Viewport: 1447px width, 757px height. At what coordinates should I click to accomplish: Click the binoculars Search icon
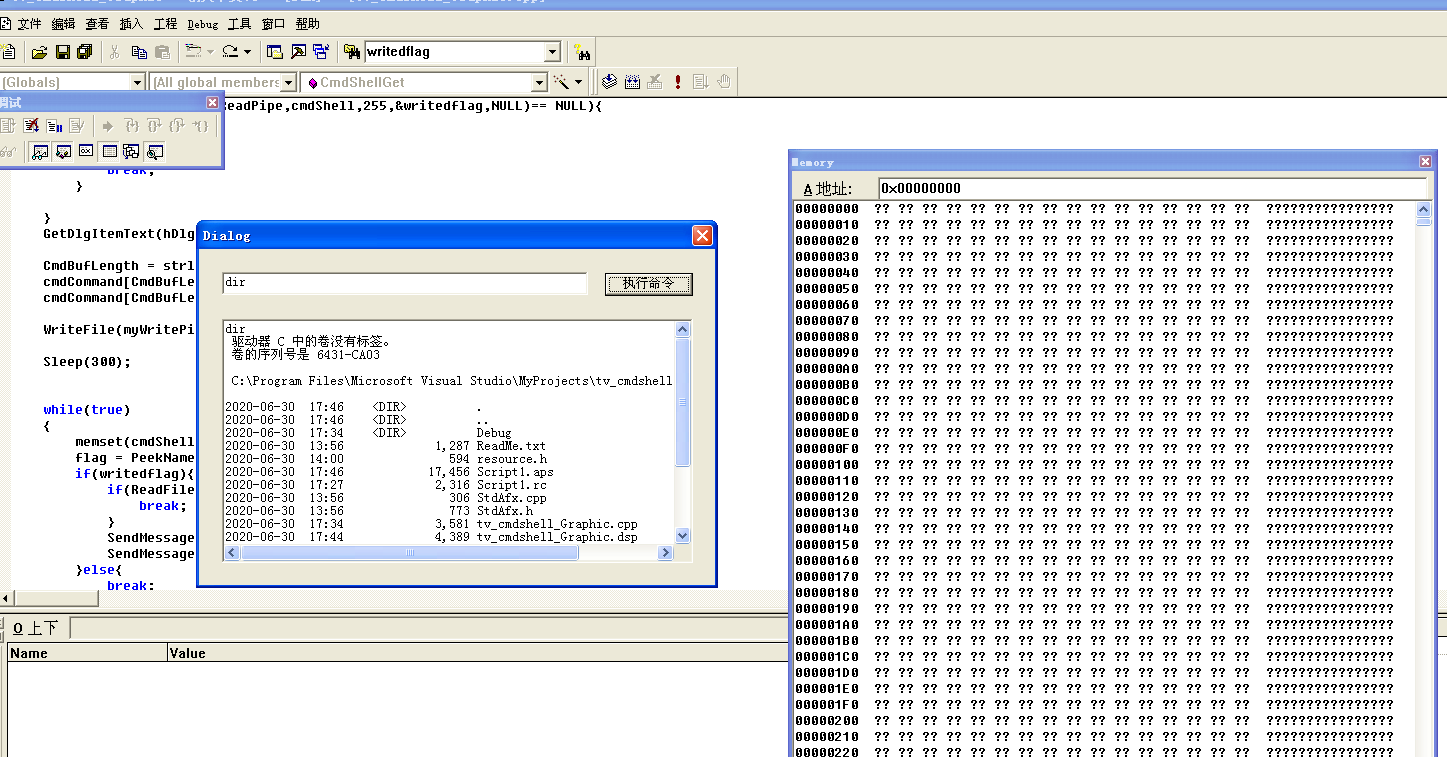coord(582,52)
